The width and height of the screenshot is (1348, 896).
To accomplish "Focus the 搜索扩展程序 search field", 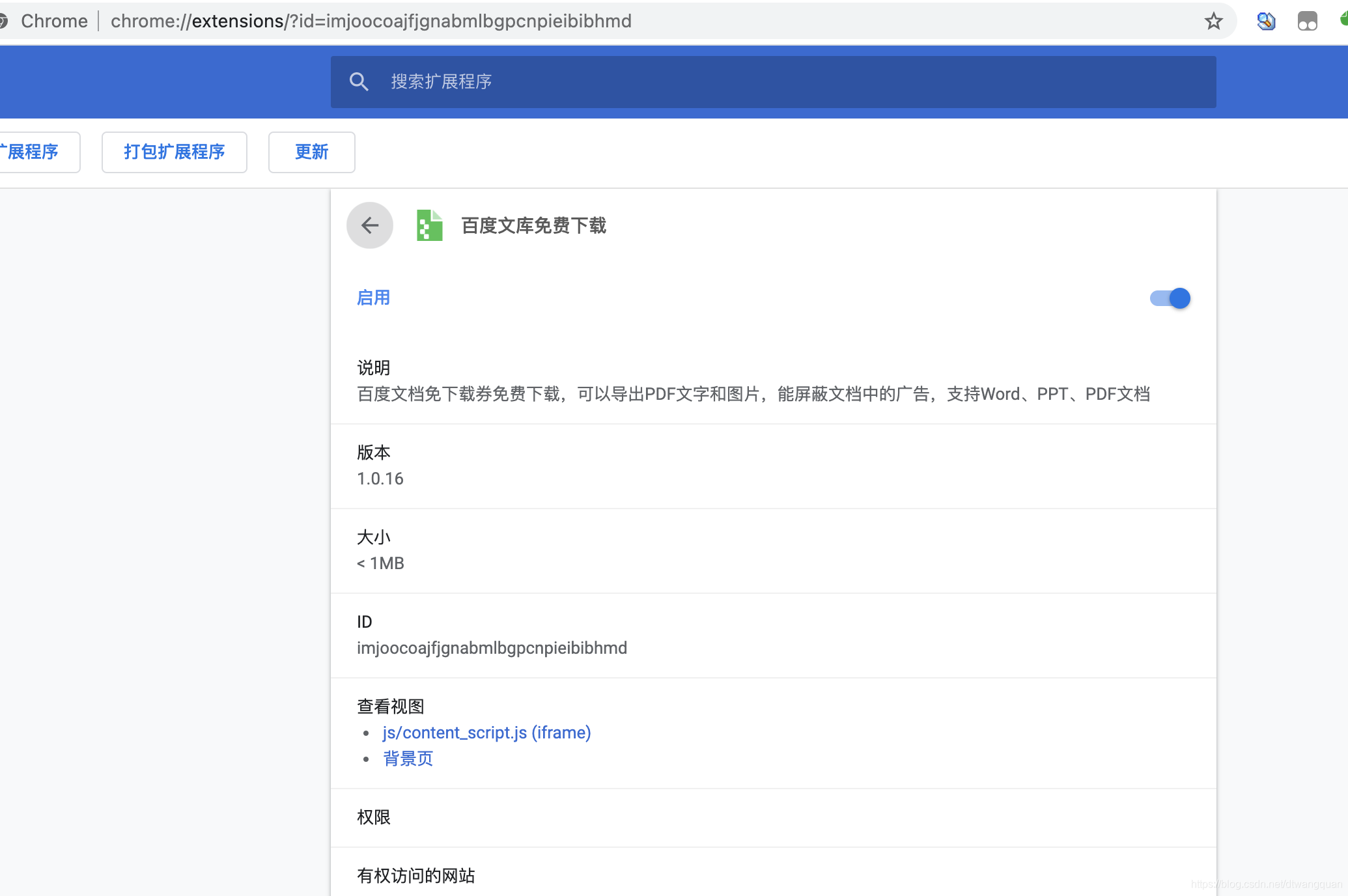I will point(774,82).
